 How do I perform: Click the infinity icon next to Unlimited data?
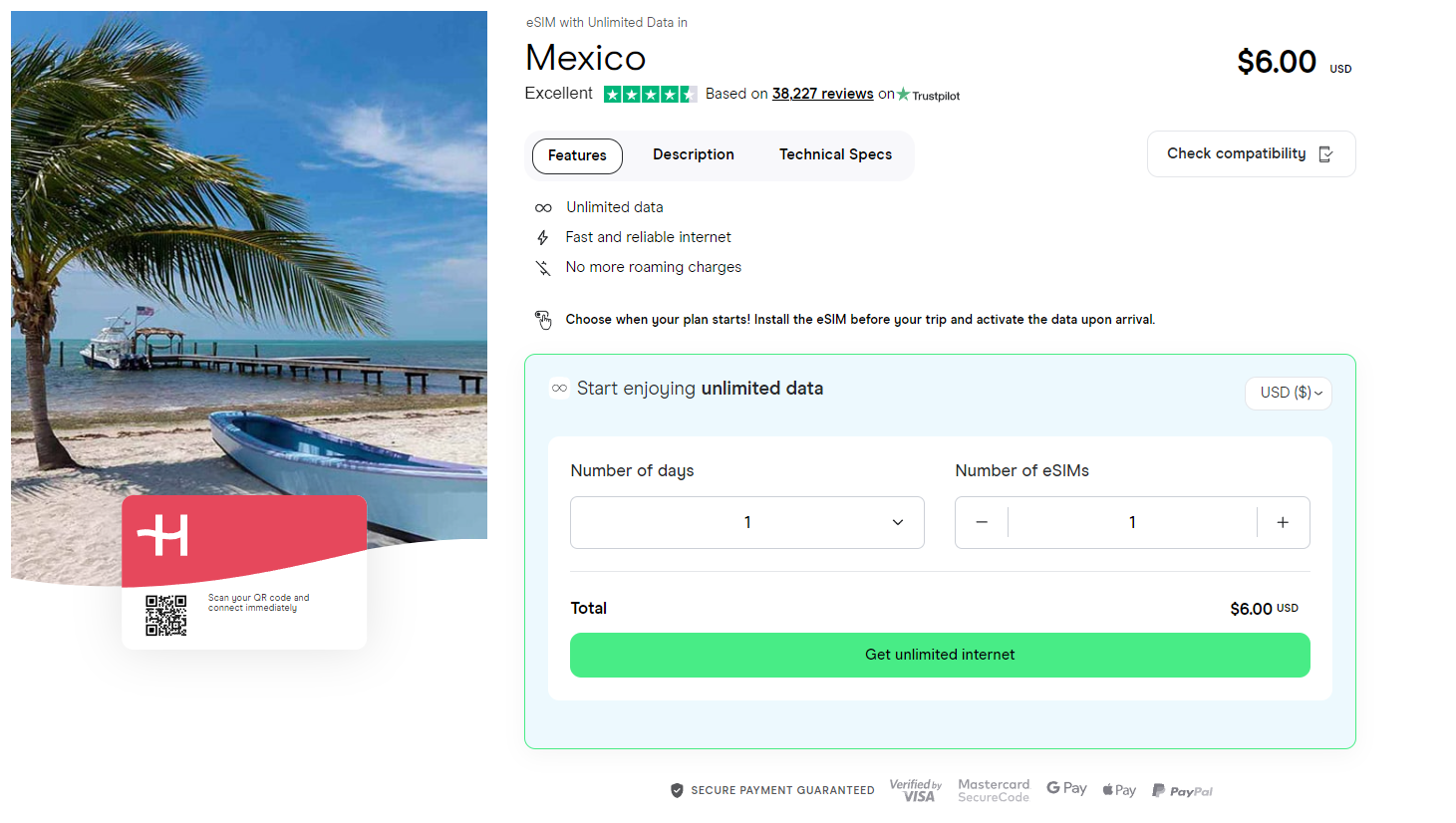tap(544, 207)
